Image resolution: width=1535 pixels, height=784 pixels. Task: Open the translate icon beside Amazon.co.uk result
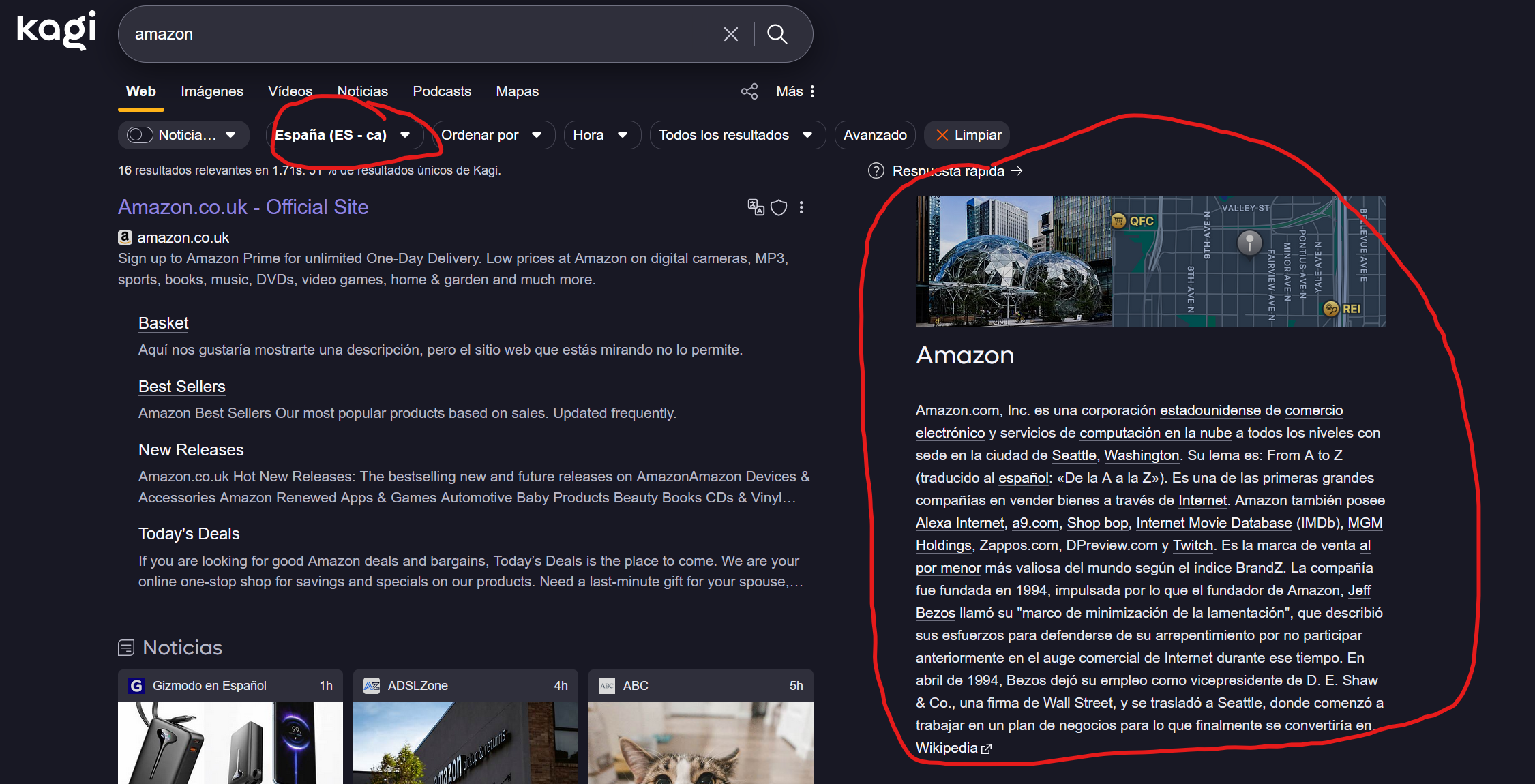(756, 207)
